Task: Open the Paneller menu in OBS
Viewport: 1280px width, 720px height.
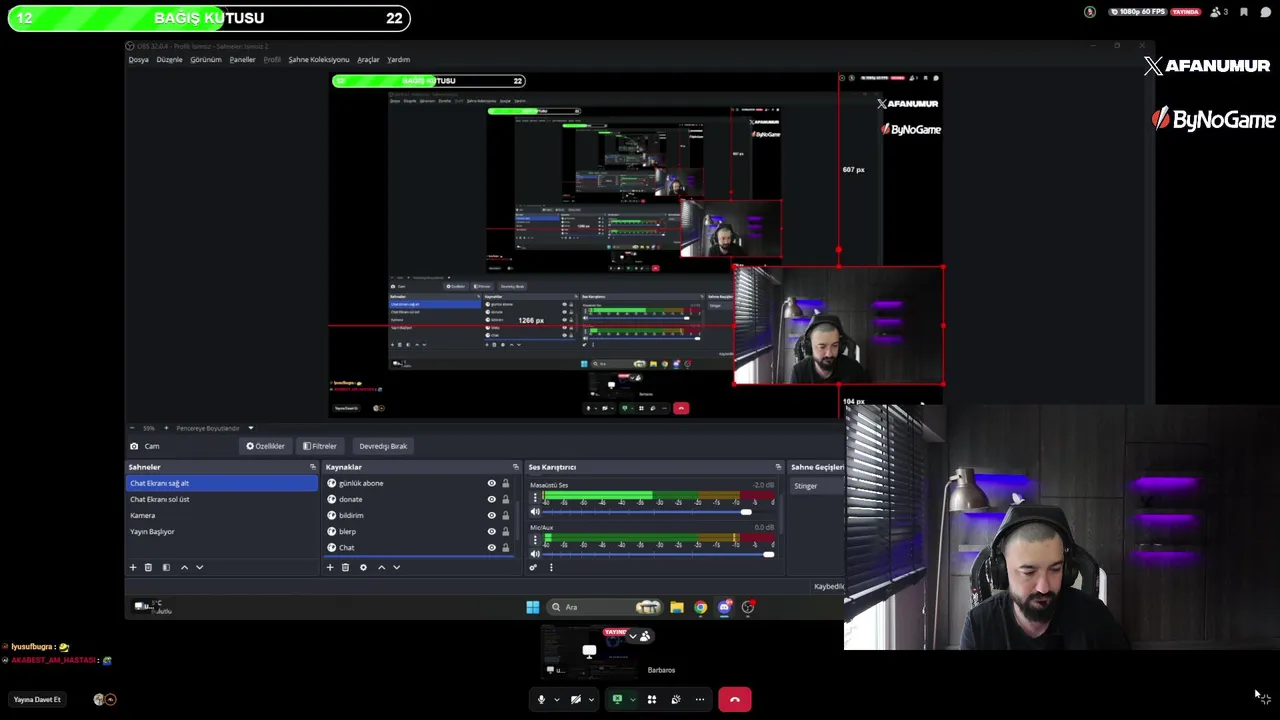Action: (242, 59)
